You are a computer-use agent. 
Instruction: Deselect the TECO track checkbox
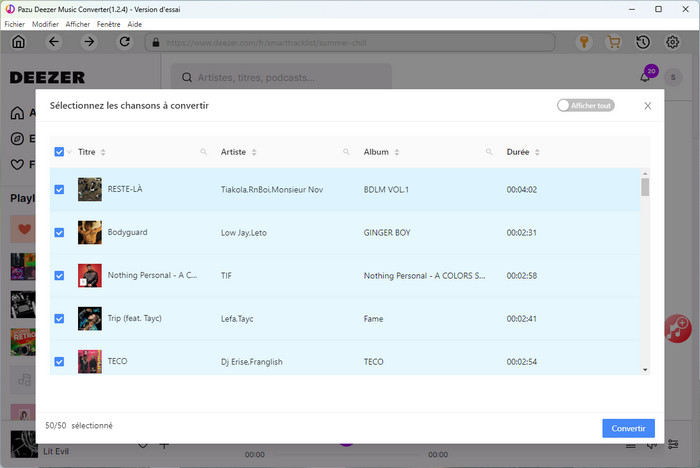(x=59, y=361)
